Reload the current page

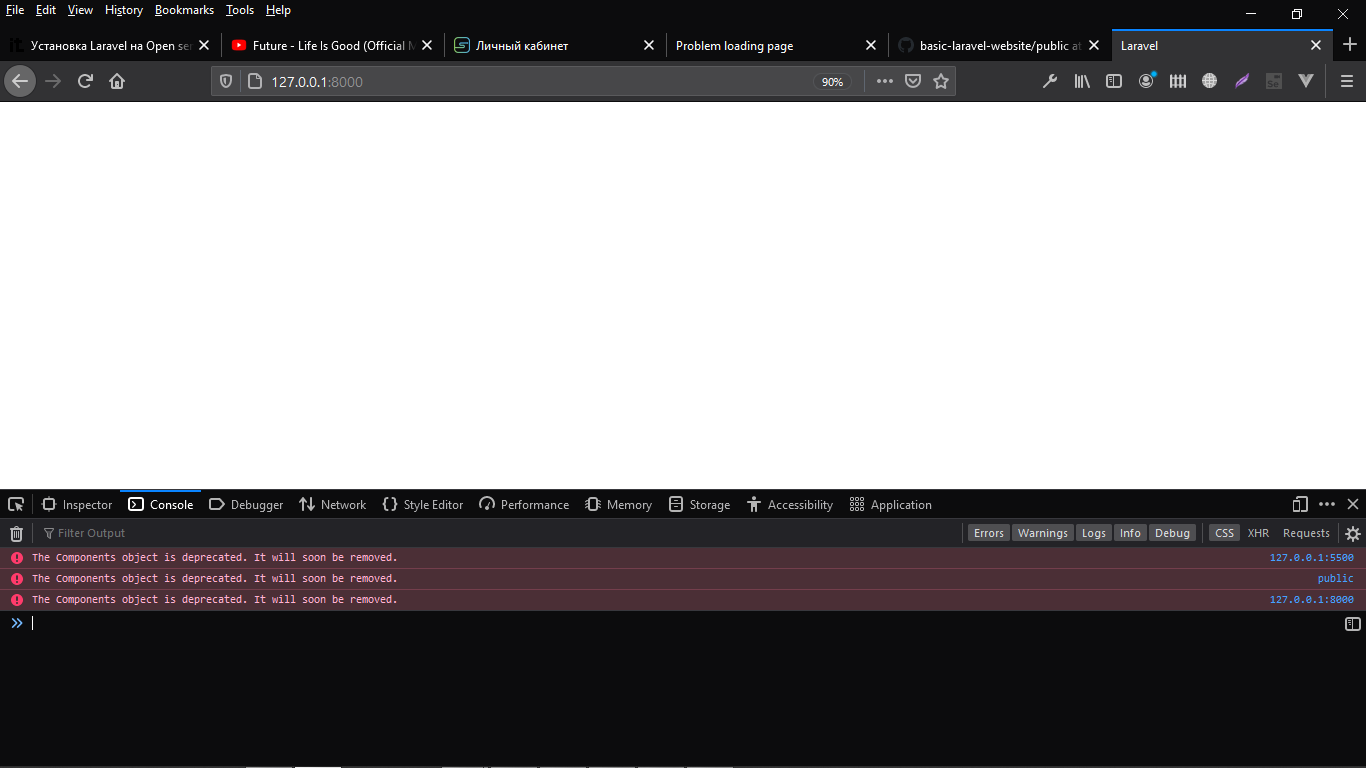click(85, 81)
